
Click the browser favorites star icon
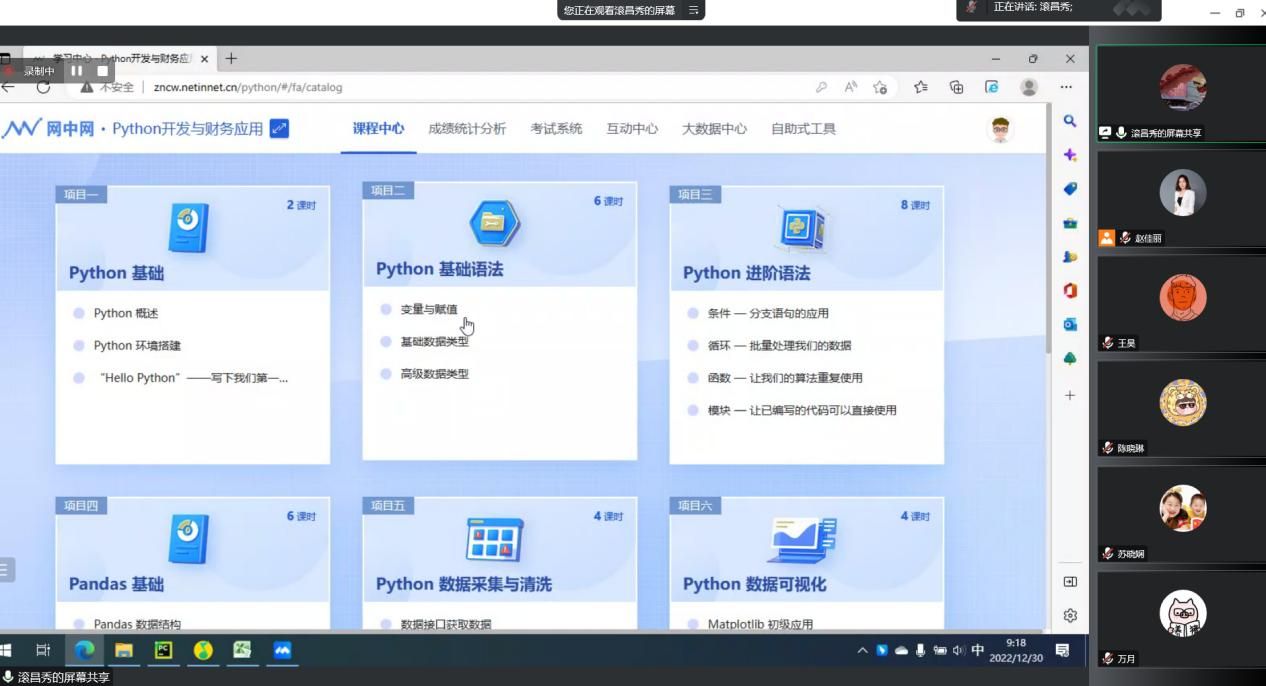coord(880,87)
